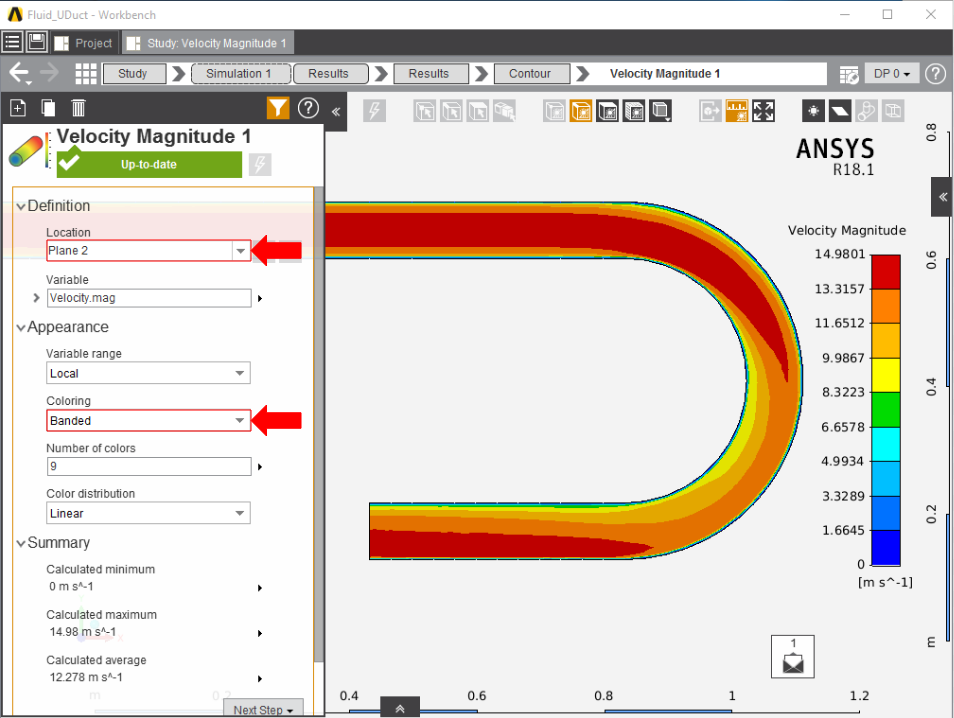Choose the first cube selection-mode icon
Screen dimensions: 954x718
425,111
